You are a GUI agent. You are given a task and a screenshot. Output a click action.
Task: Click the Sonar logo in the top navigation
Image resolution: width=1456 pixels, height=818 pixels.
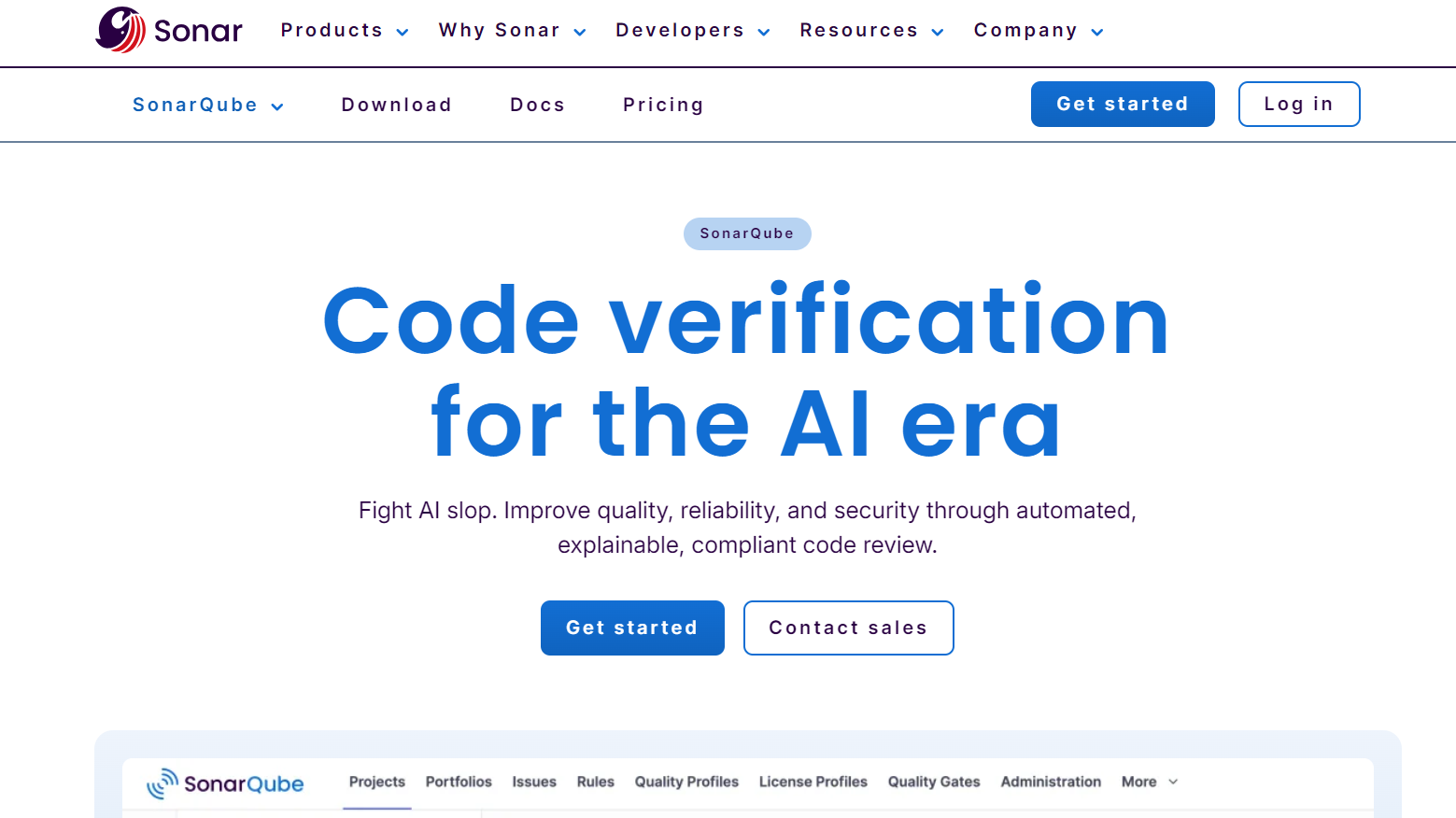pyautogui.click(x=168, y=30)
